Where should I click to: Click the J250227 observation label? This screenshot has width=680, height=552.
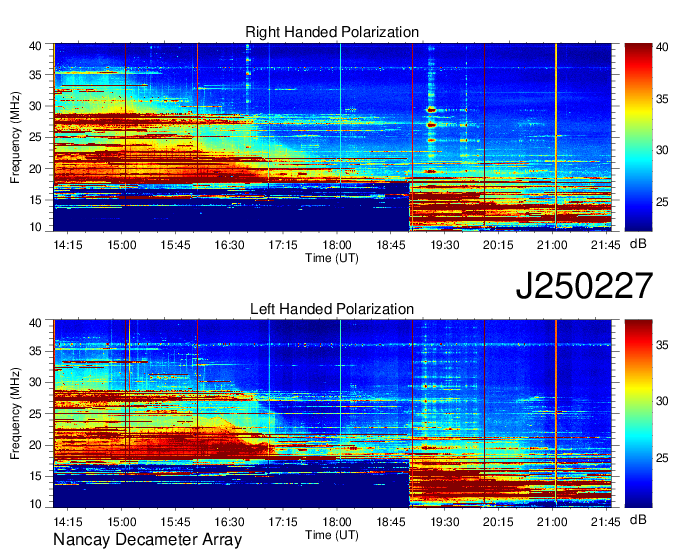click(x=584, y=286)
